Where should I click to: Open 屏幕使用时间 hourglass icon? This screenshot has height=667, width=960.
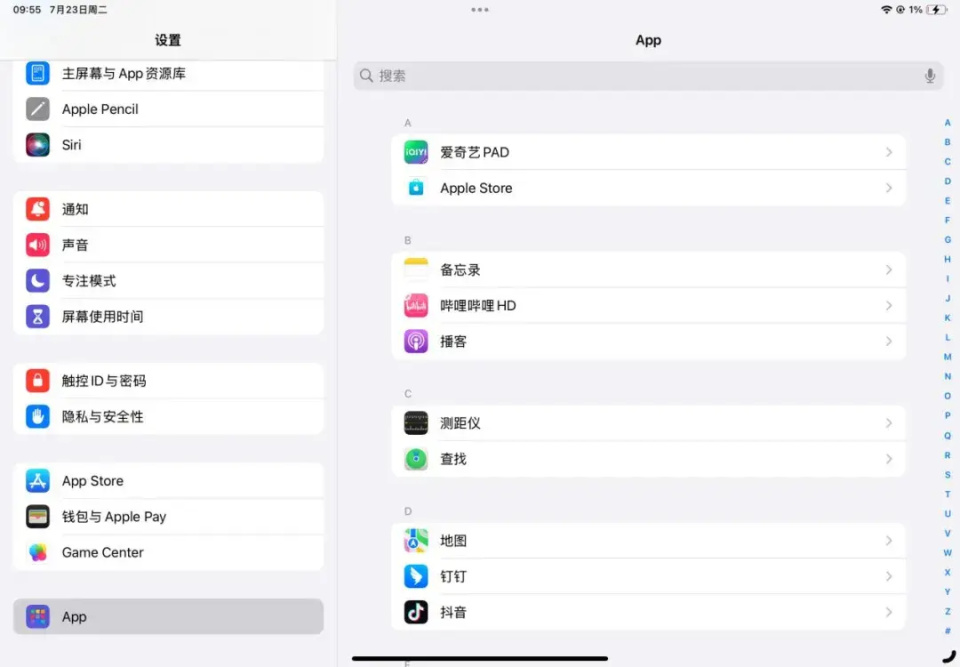click(x=37, y=317)
